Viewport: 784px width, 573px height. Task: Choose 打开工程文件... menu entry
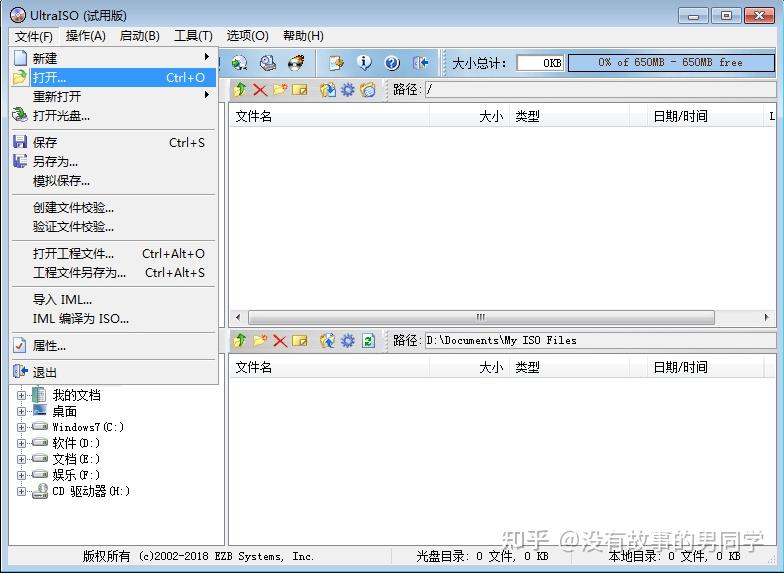tap(114, 254)
